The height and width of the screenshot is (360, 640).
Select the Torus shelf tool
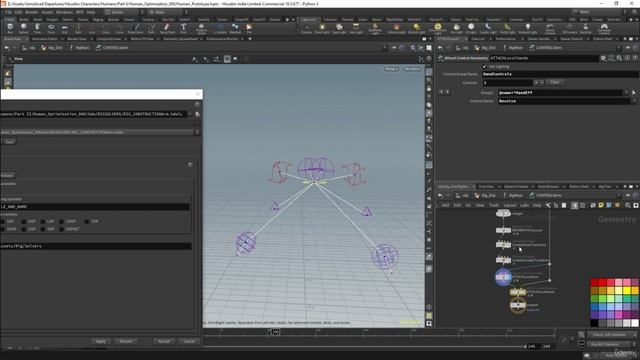51,28
